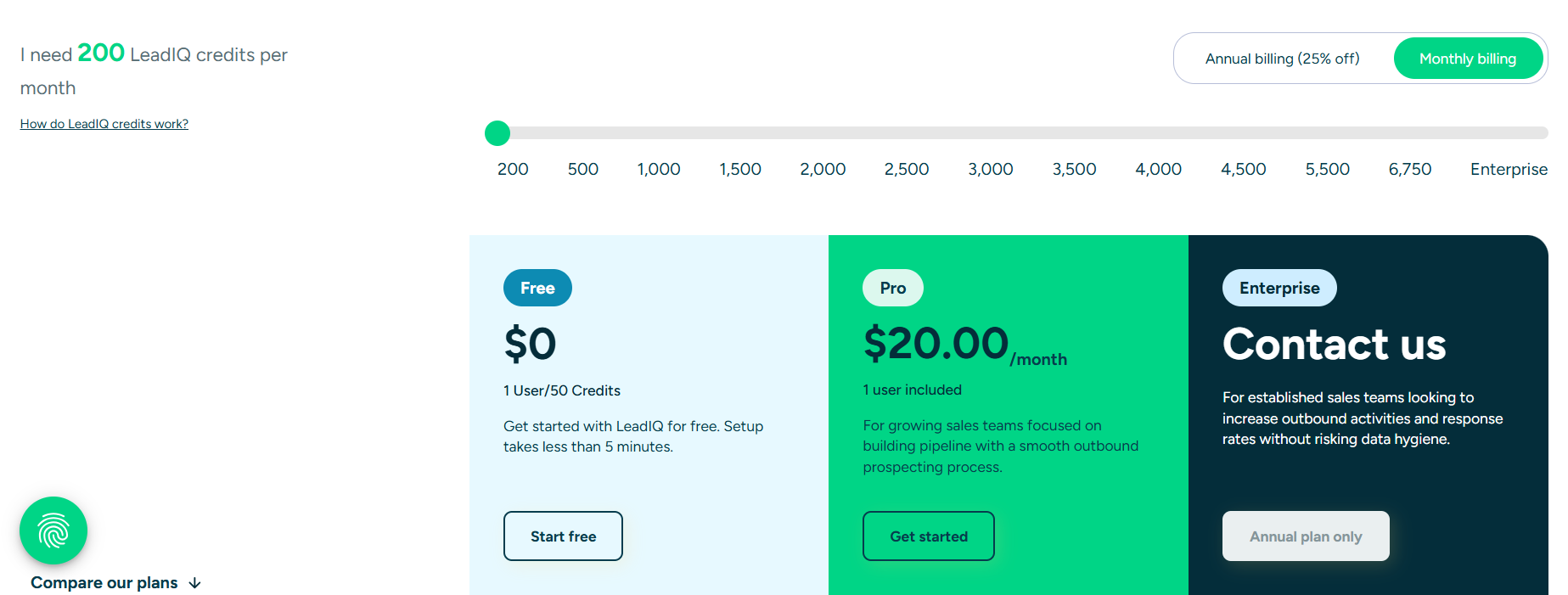Click the fingerprint accessibility widget icon

(53, 530)
